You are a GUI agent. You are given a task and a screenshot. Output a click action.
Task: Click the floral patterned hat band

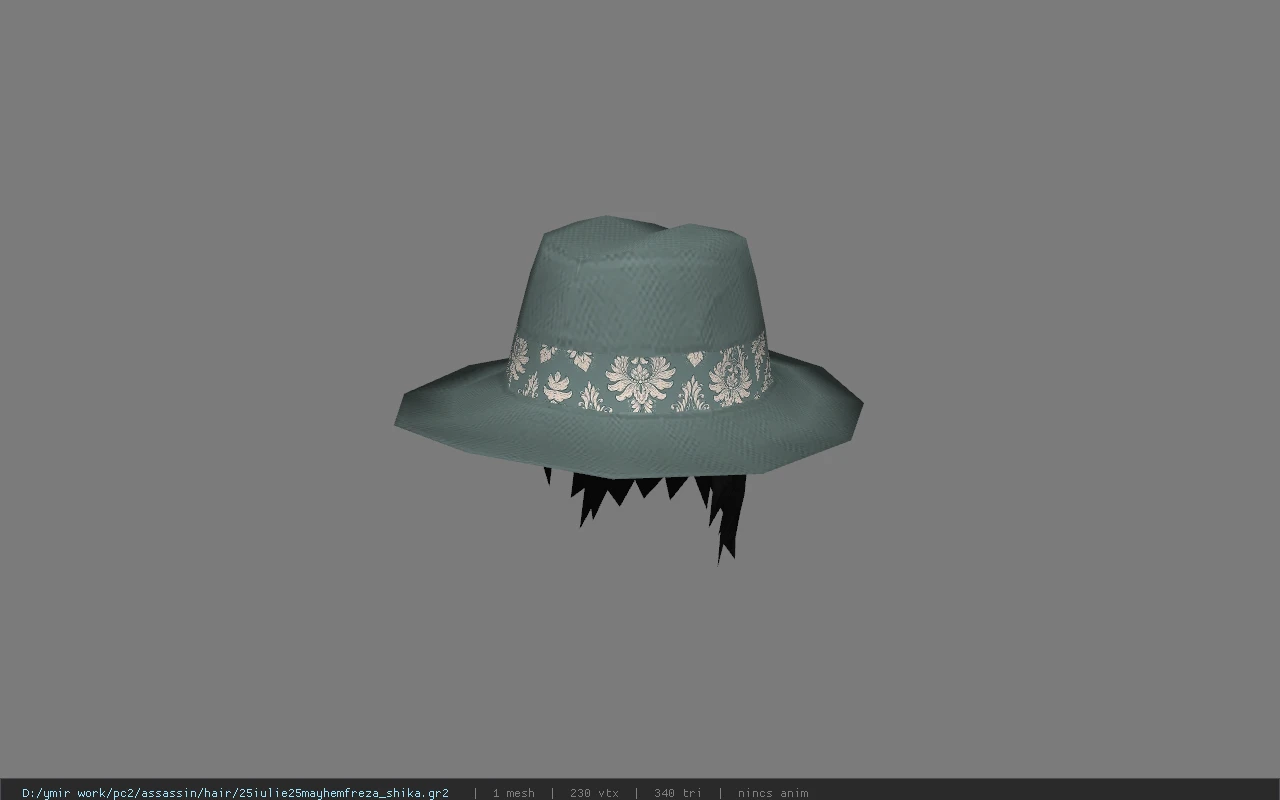[640, 373]
